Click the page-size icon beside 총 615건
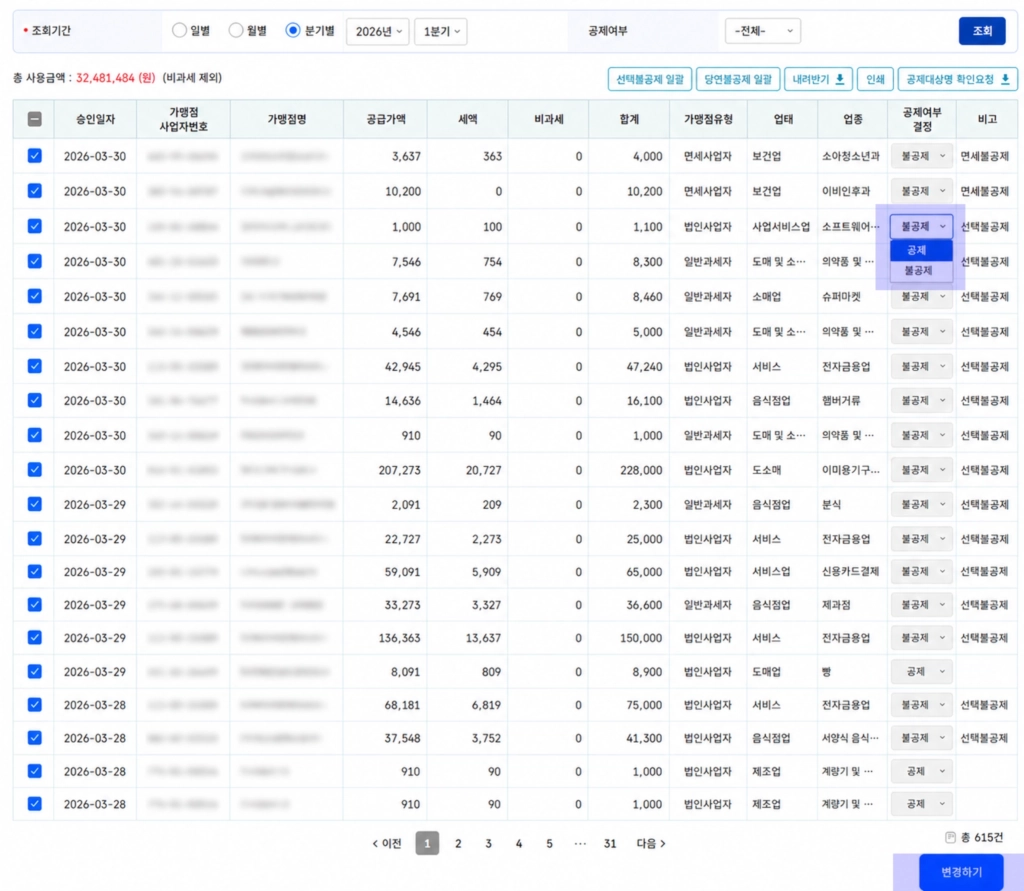The height and width of the screenshot is (891, 1024). [950, 837]
